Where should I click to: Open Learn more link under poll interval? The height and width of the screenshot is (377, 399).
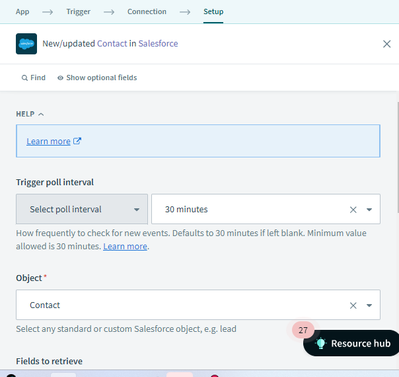pyautogui.click(x=125, y=246)
